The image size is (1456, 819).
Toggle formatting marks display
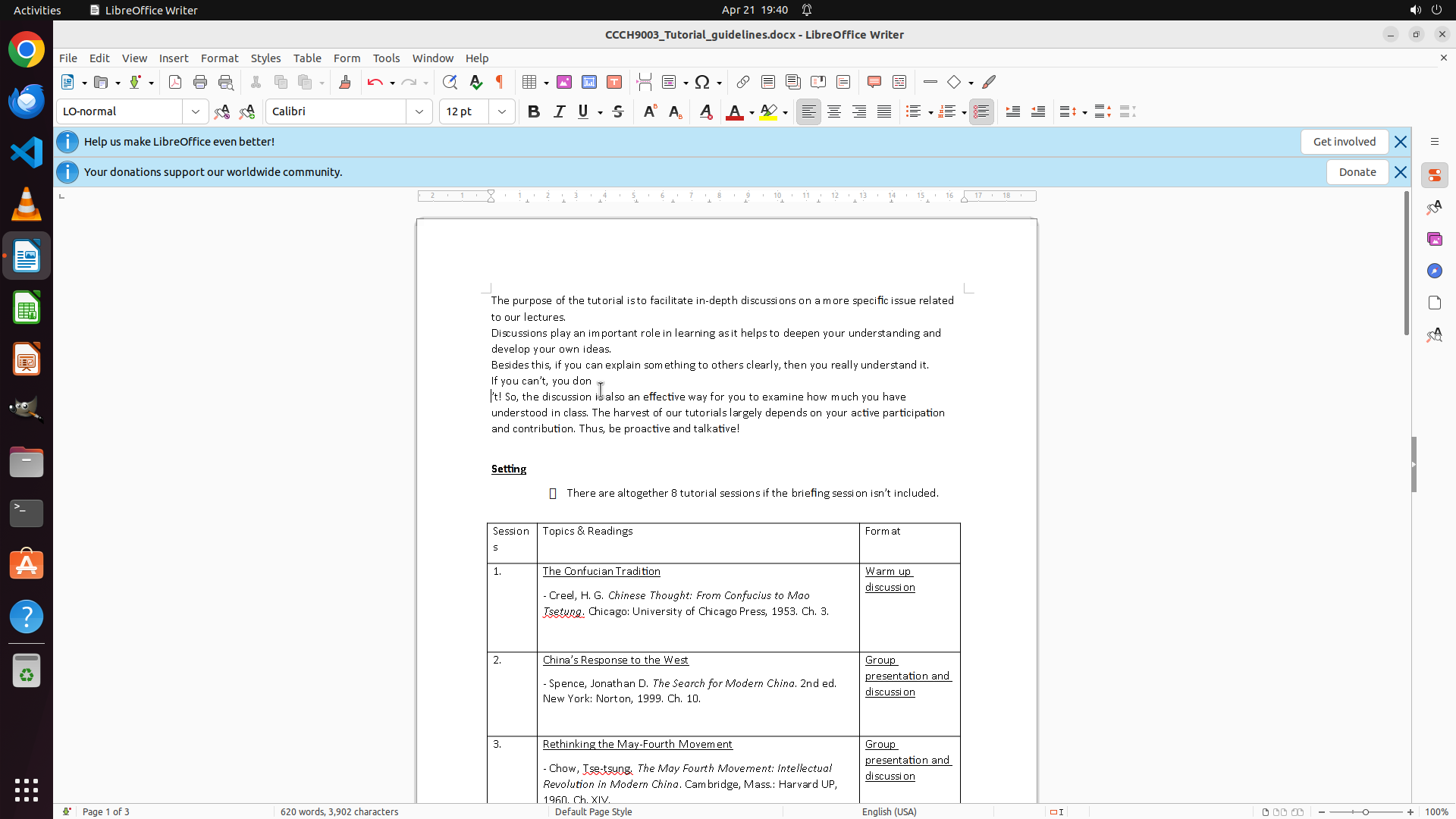point(500,82)
